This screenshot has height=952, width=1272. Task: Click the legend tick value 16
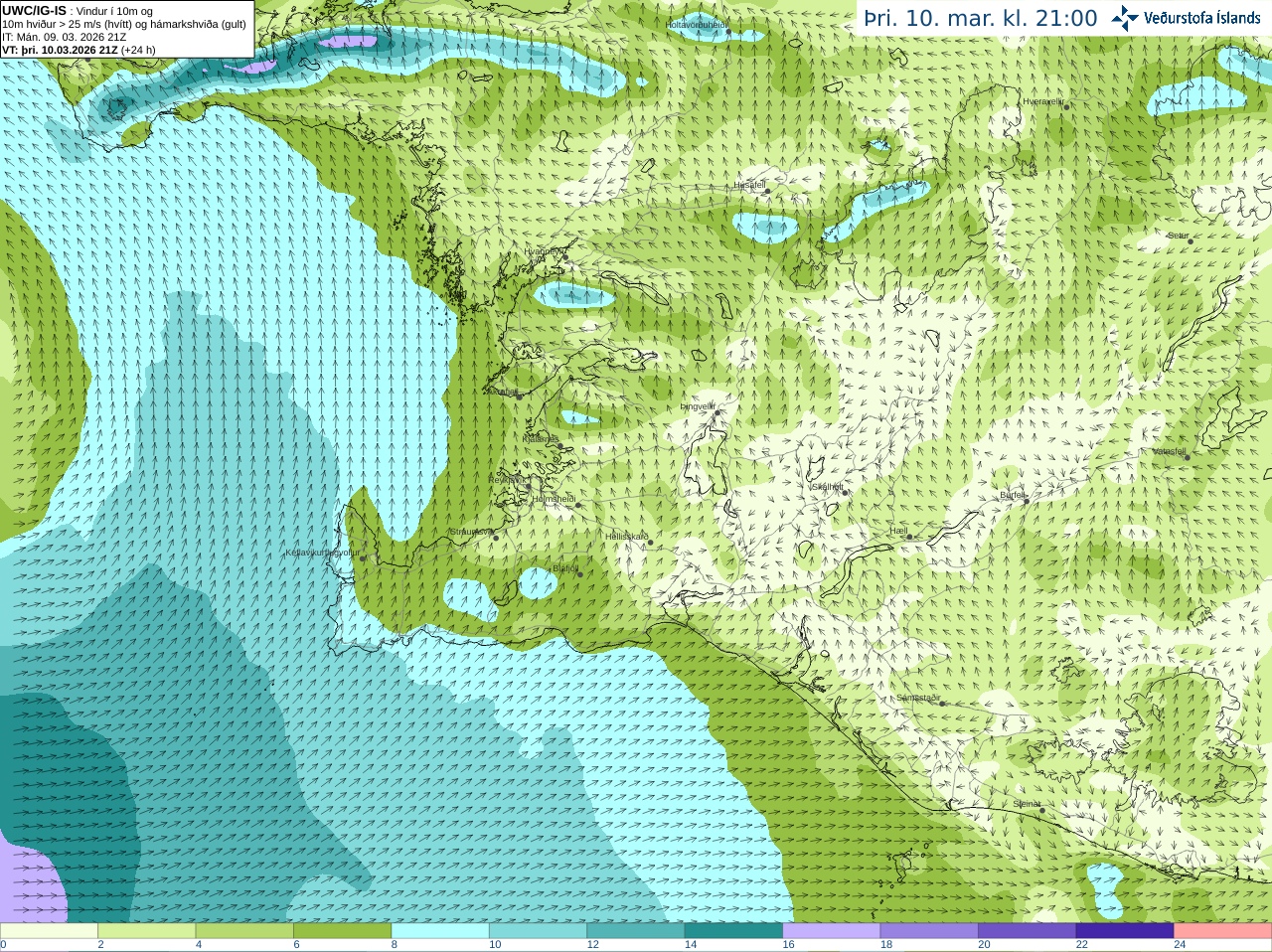788,945
